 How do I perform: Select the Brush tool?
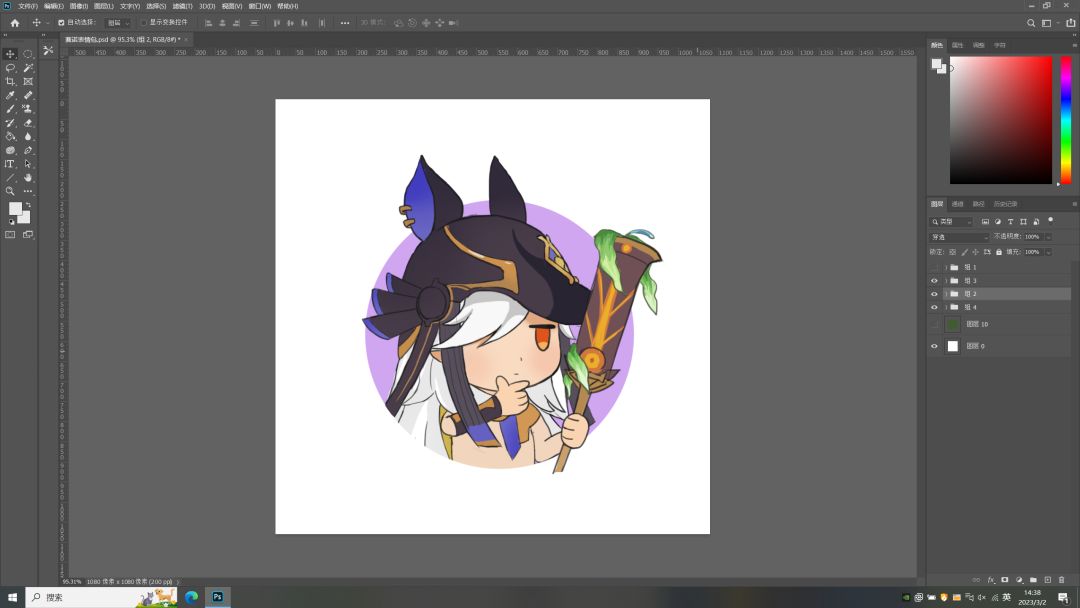click(10, 109)
